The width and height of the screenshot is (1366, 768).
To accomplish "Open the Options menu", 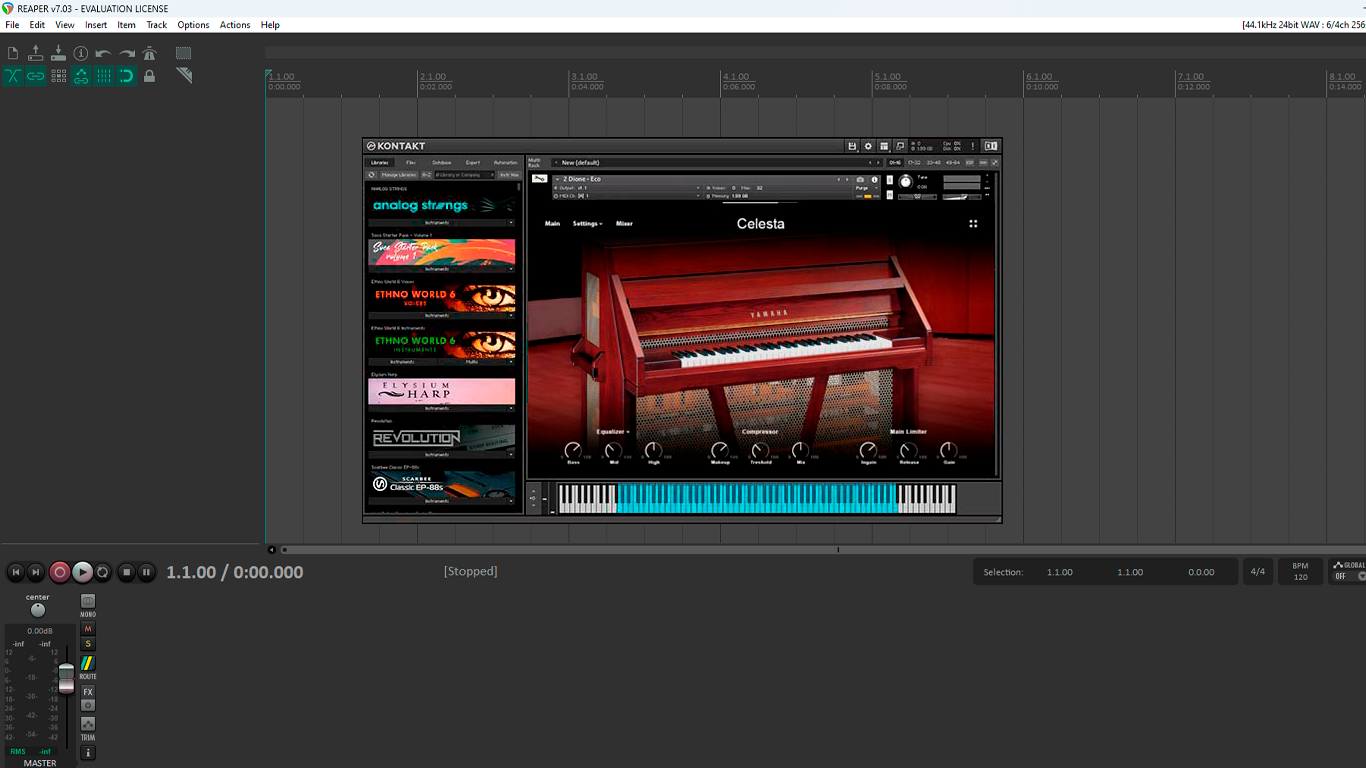I will point(193,25).
